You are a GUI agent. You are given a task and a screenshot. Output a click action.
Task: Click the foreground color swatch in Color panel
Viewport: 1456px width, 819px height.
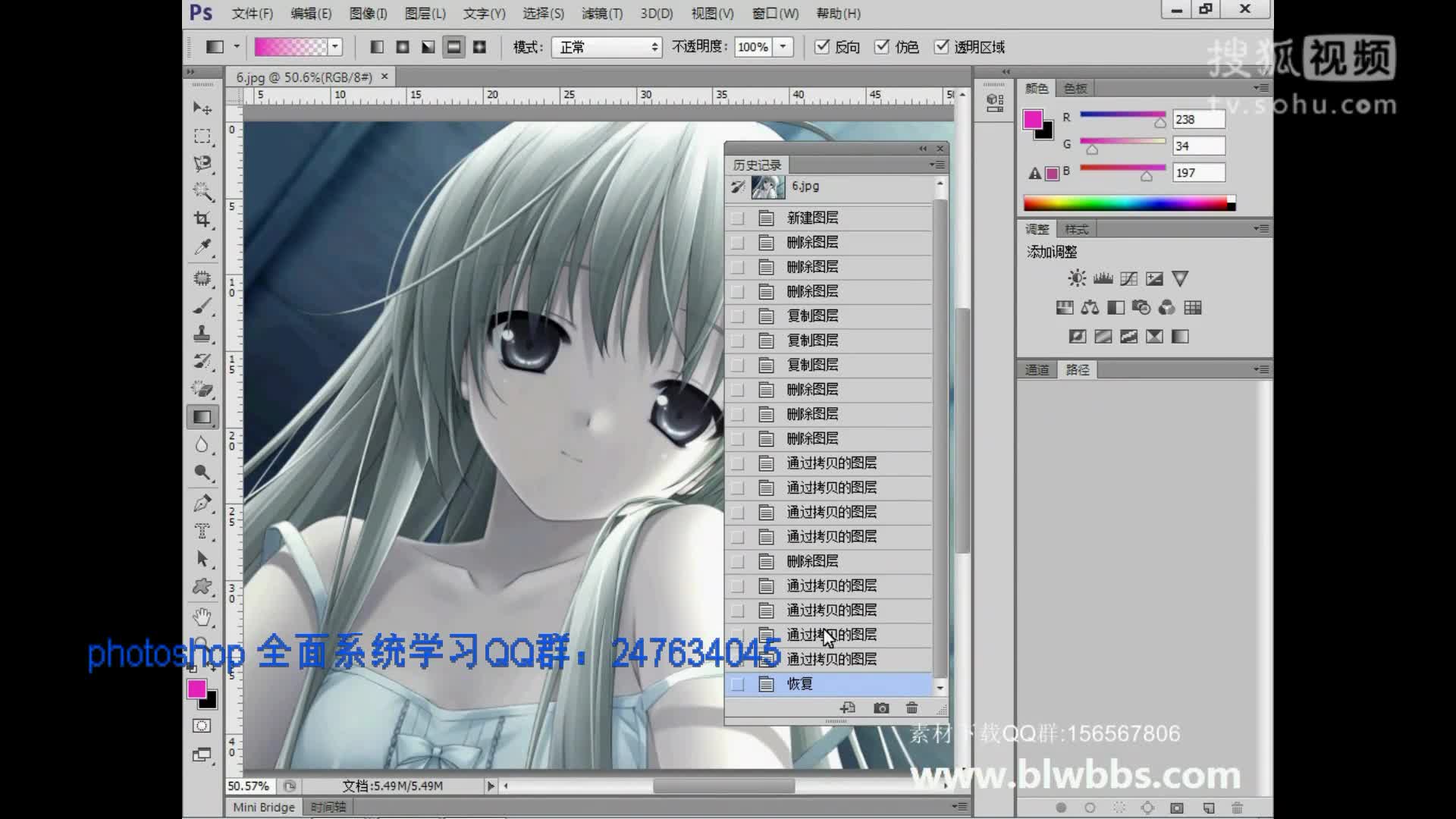tap(1032, 119)
